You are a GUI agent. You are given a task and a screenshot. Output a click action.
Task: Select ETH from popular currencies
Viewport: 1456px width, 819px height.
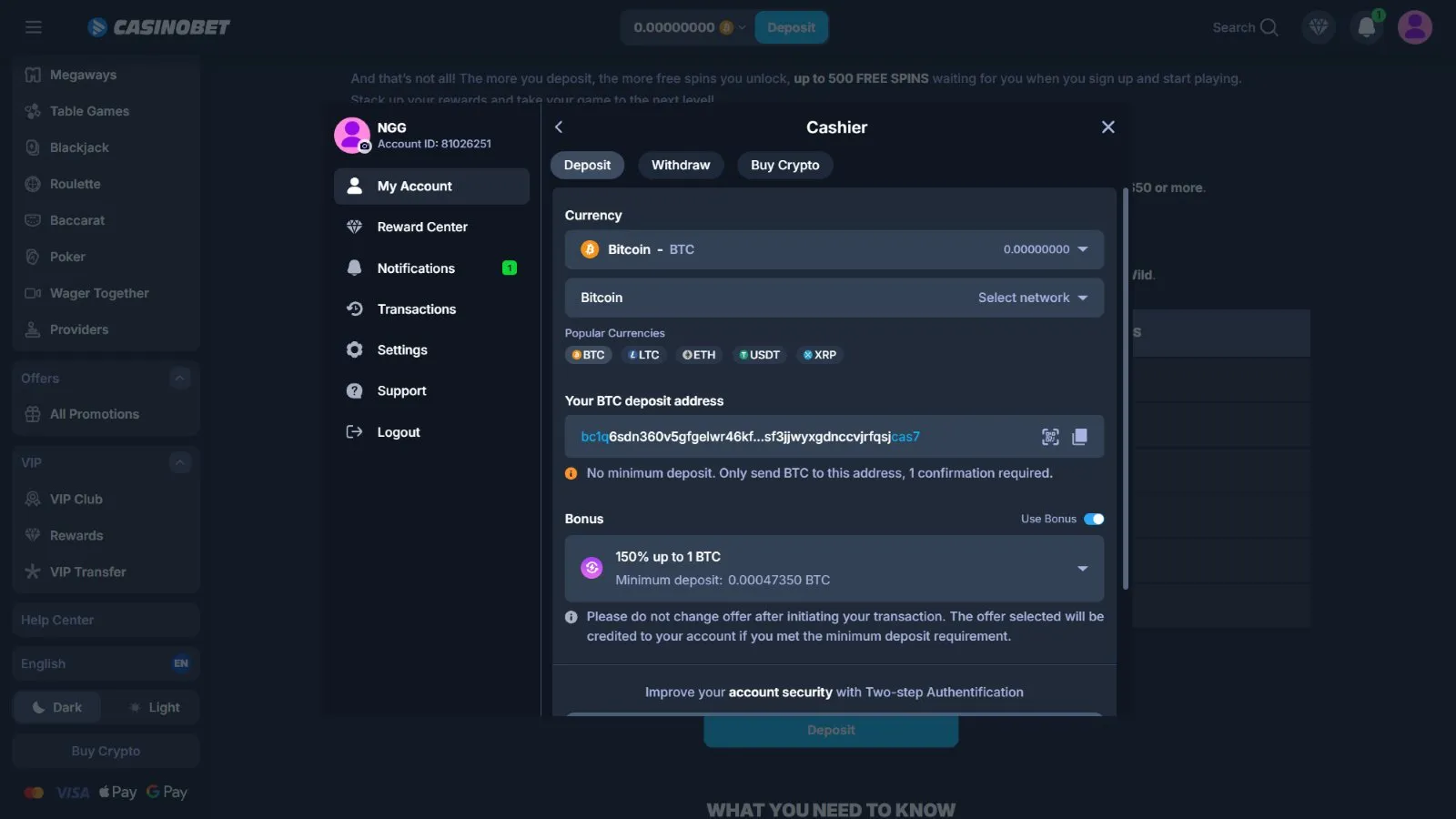click(699, 355)
